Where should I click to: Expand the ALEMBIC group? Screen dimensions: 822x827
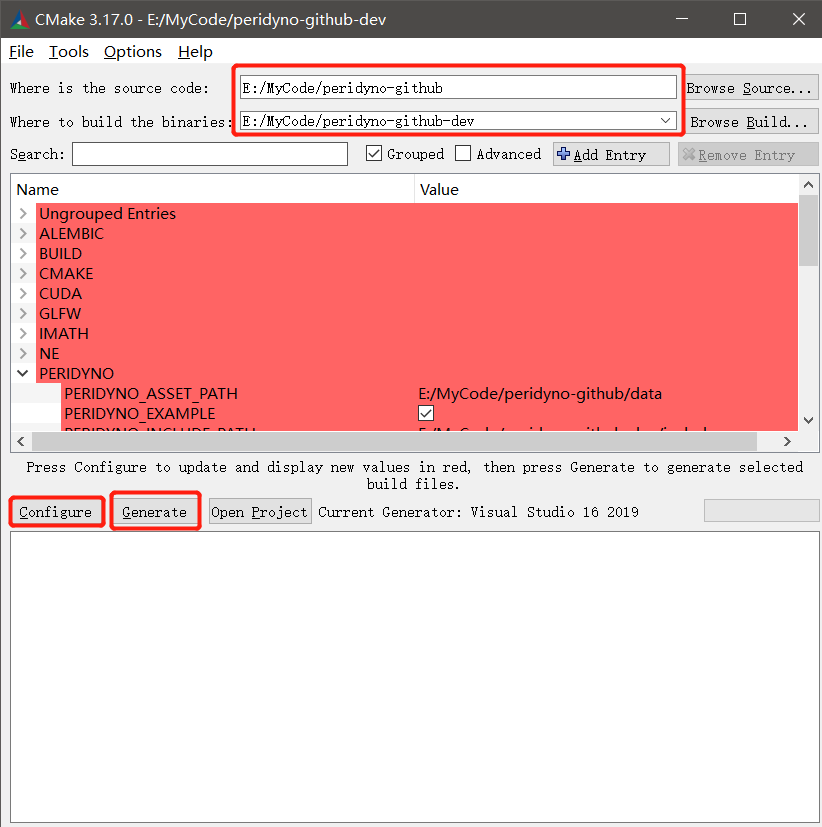(23, 234)
